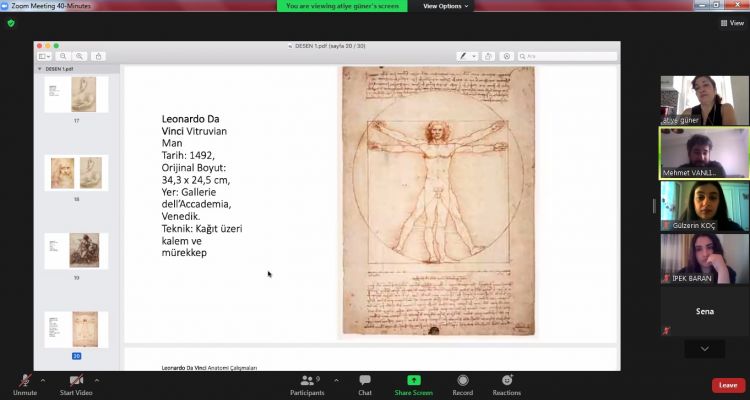The width and height of the screenshot is (750, 400).
Task: Click the Unmute microphone icon
Action: [x=25, y=380]
